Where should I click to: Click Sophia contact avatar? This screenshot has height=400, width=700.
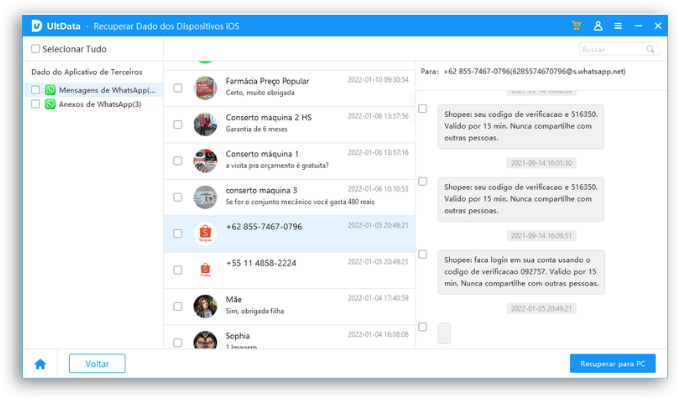click(205, 340)
